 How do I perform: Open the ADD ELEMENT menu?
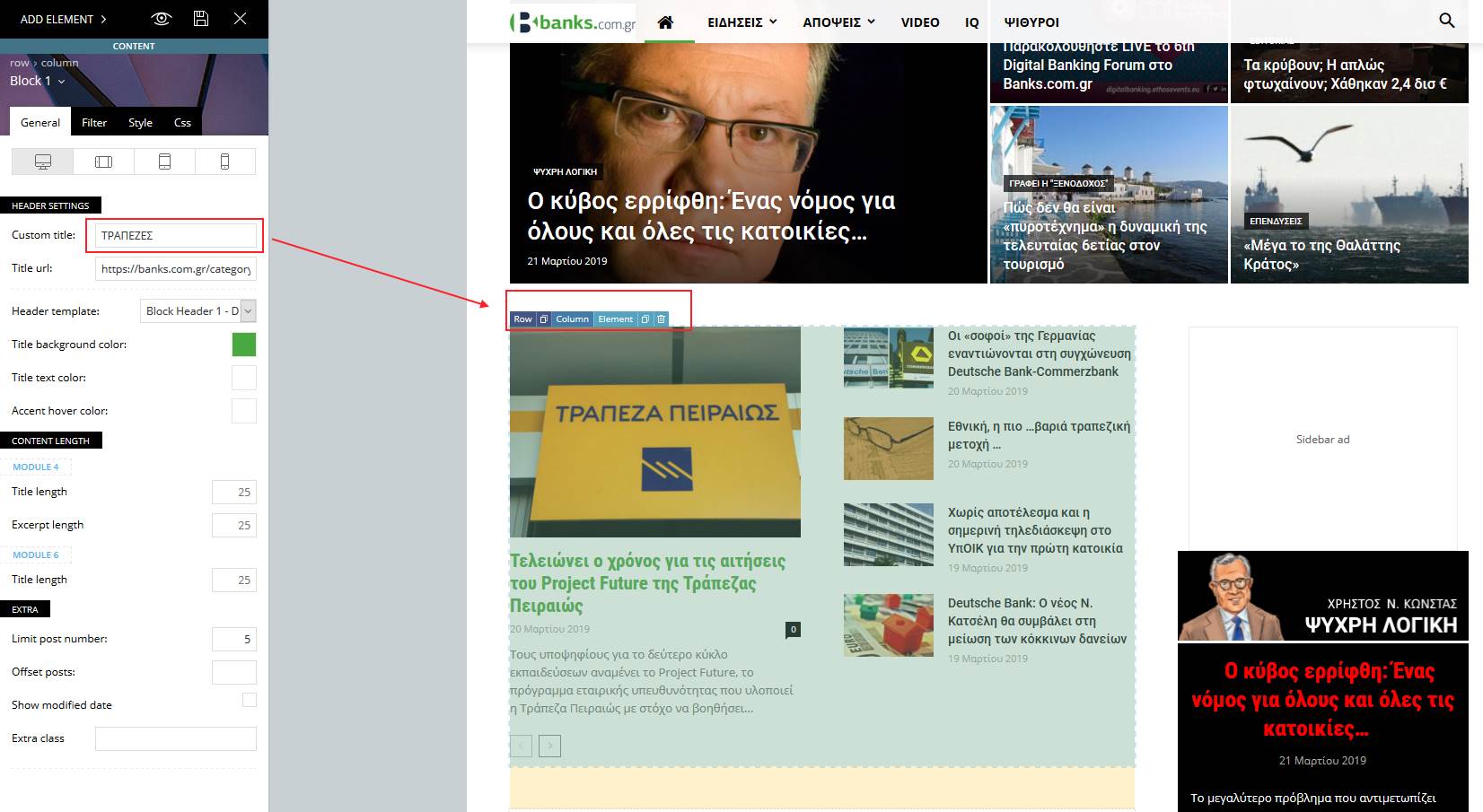coord(63,19)
